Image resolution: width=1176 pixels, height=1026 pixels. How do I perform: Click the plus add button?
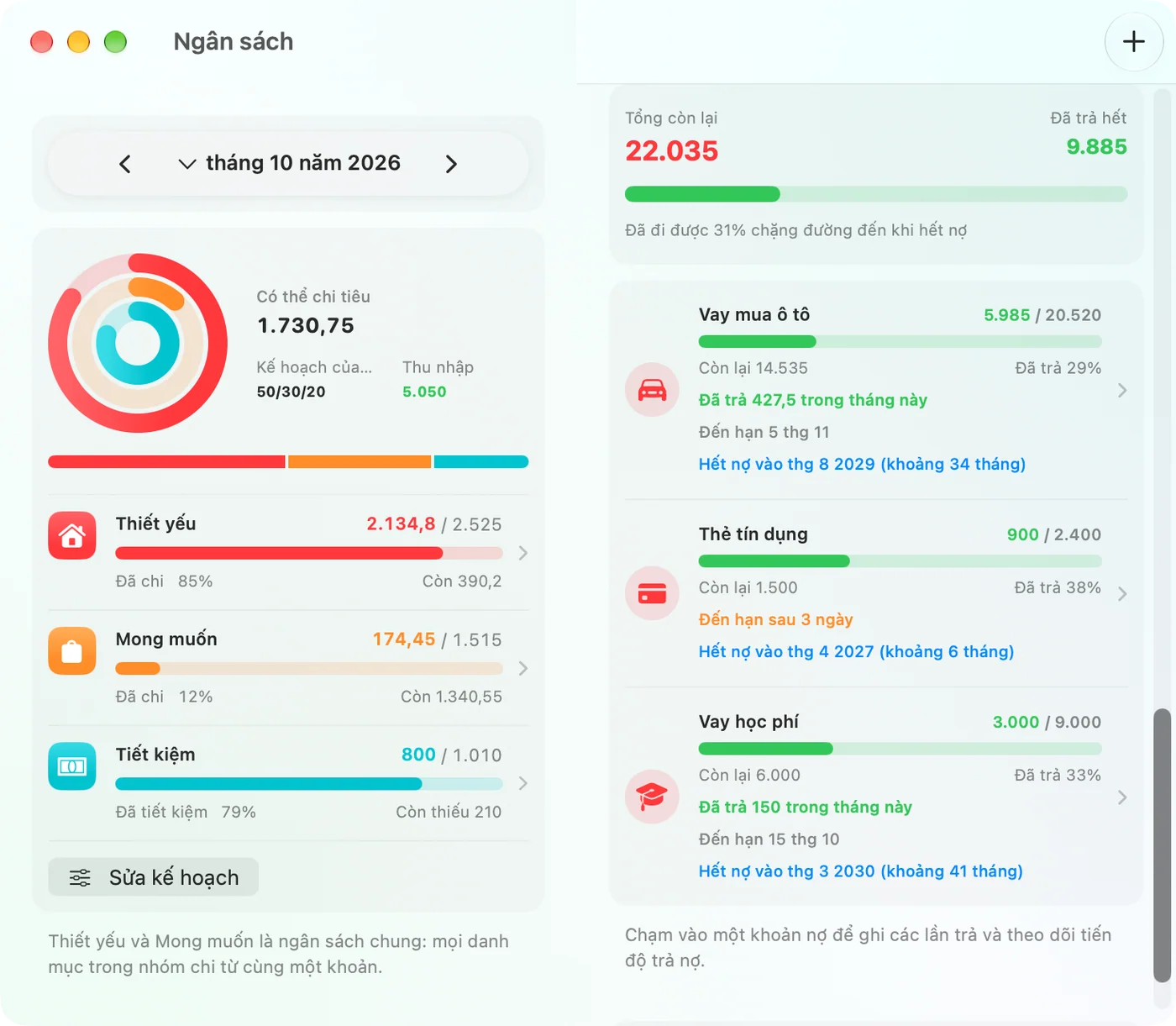[x=1133, y=41]
